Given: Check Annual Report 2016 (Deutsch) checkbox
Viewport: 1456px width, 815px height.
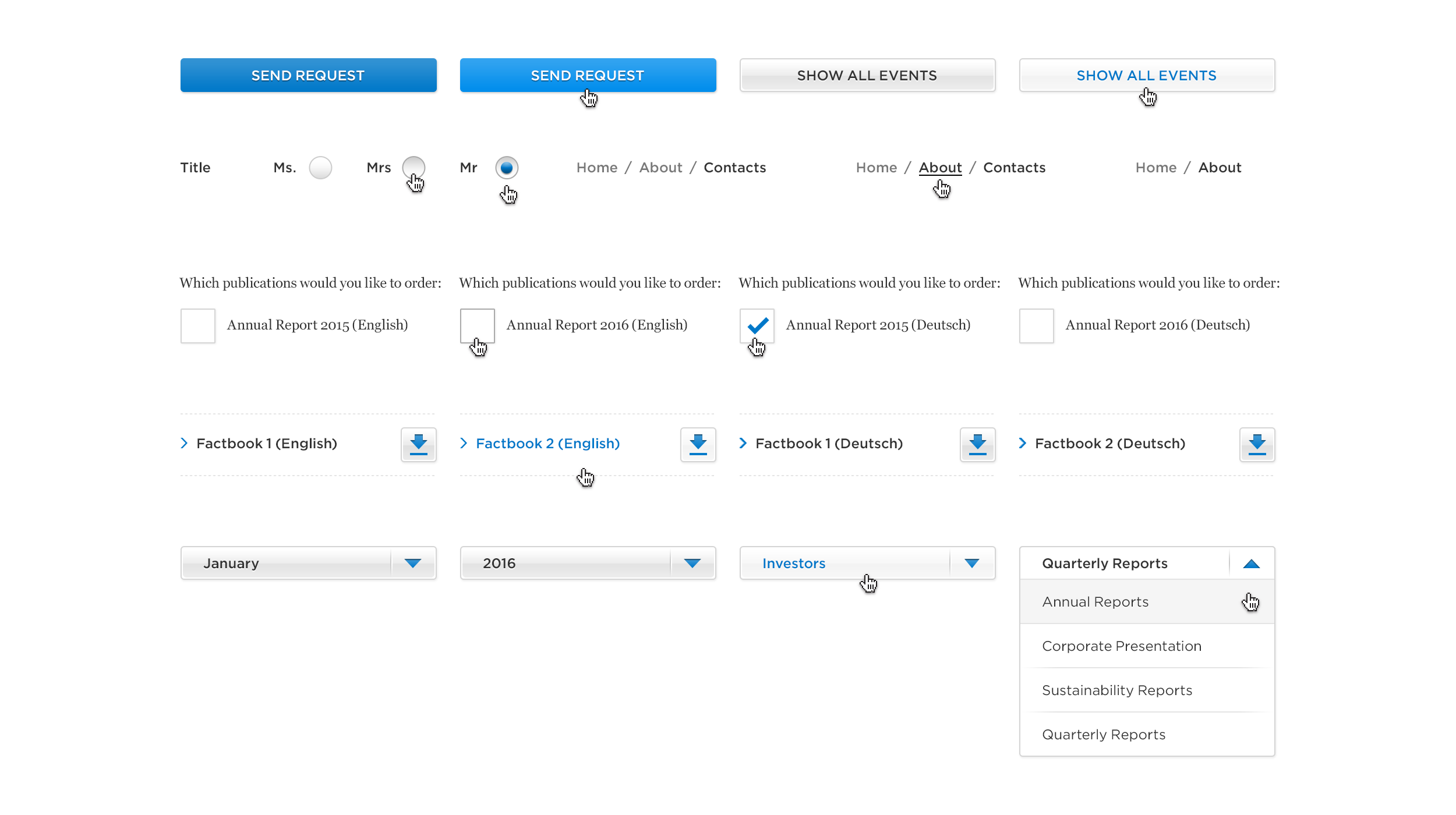Looking at the screenshot, I should click(x=1037, y=326).
